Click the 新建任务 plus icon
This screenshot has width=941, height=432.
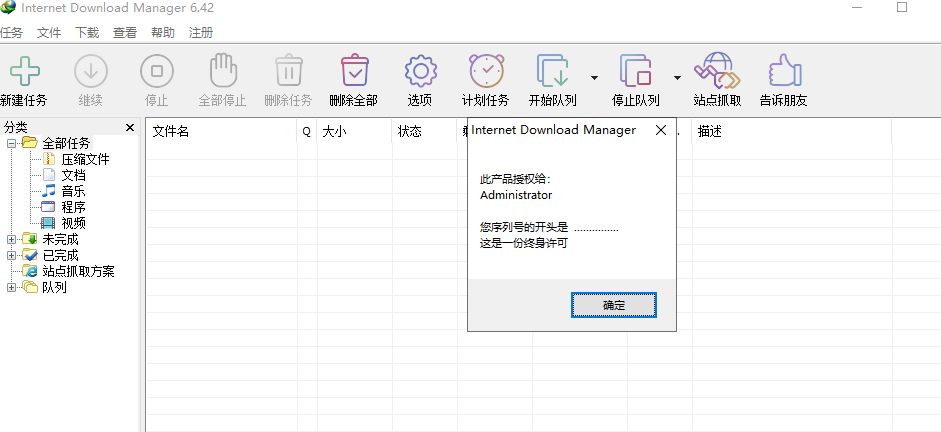[25, 71]
